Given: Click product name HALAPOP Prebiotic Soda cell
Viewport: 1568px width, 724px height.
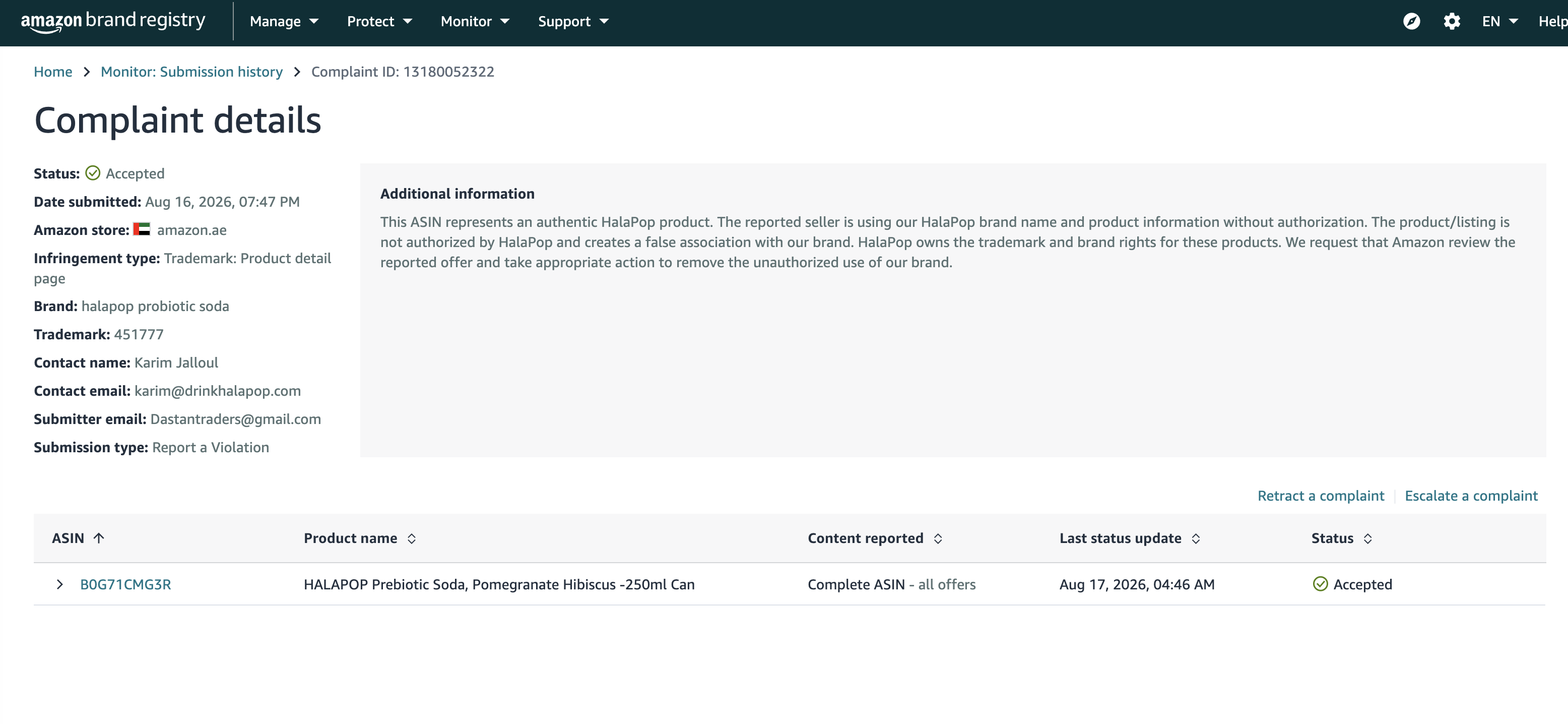Looking at the screenshot, I should (x=499, y=584).
